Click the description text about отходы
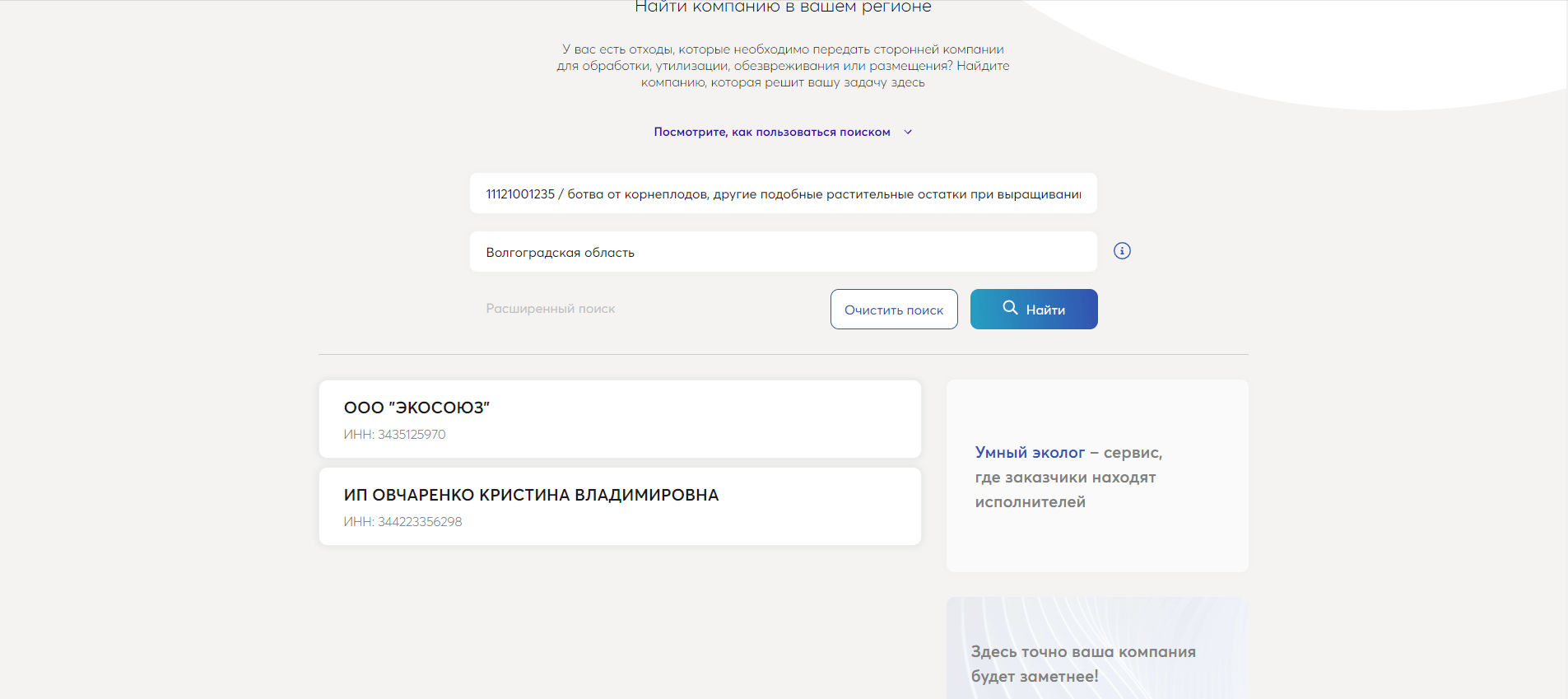This screenshot has height=699, width=1568. [783, 66]
